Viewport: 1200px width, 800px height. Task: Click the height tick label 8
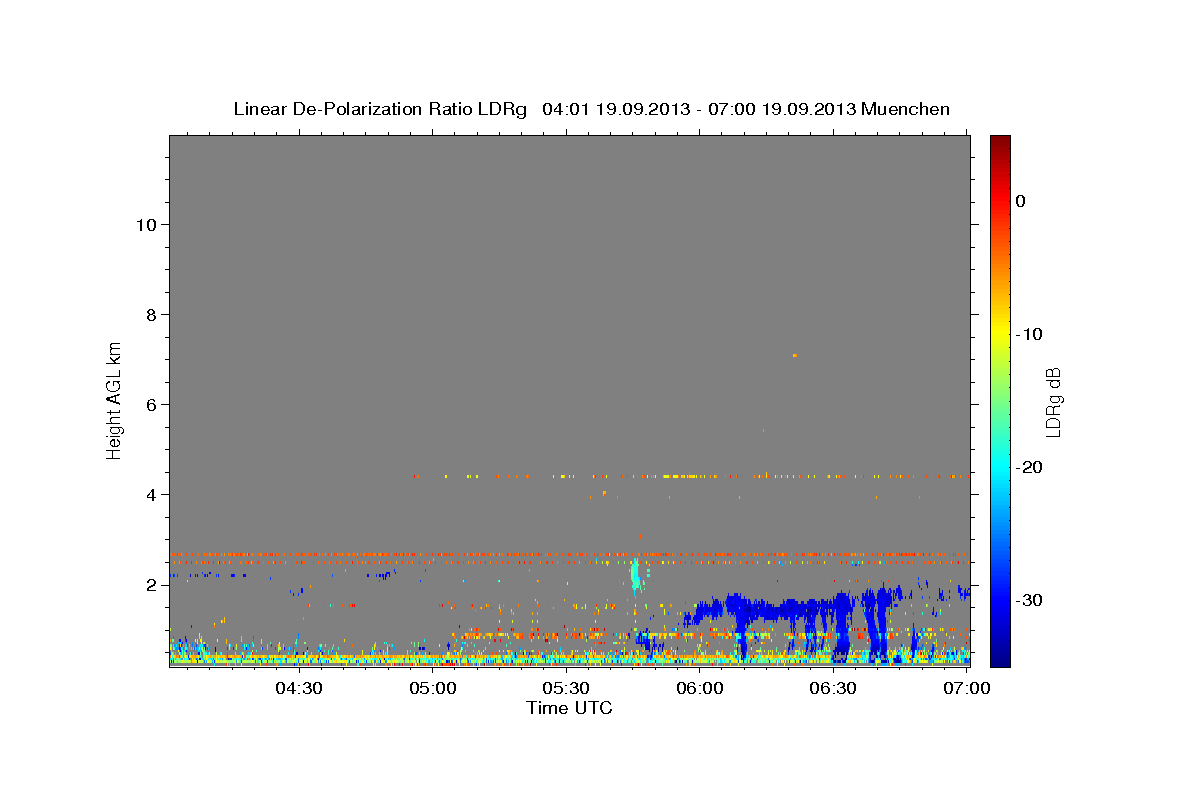(151, 315)
